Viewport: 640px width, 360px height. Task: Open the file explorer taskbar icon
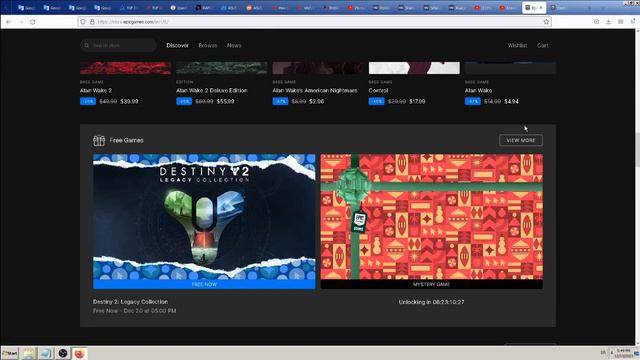[29, 353]
